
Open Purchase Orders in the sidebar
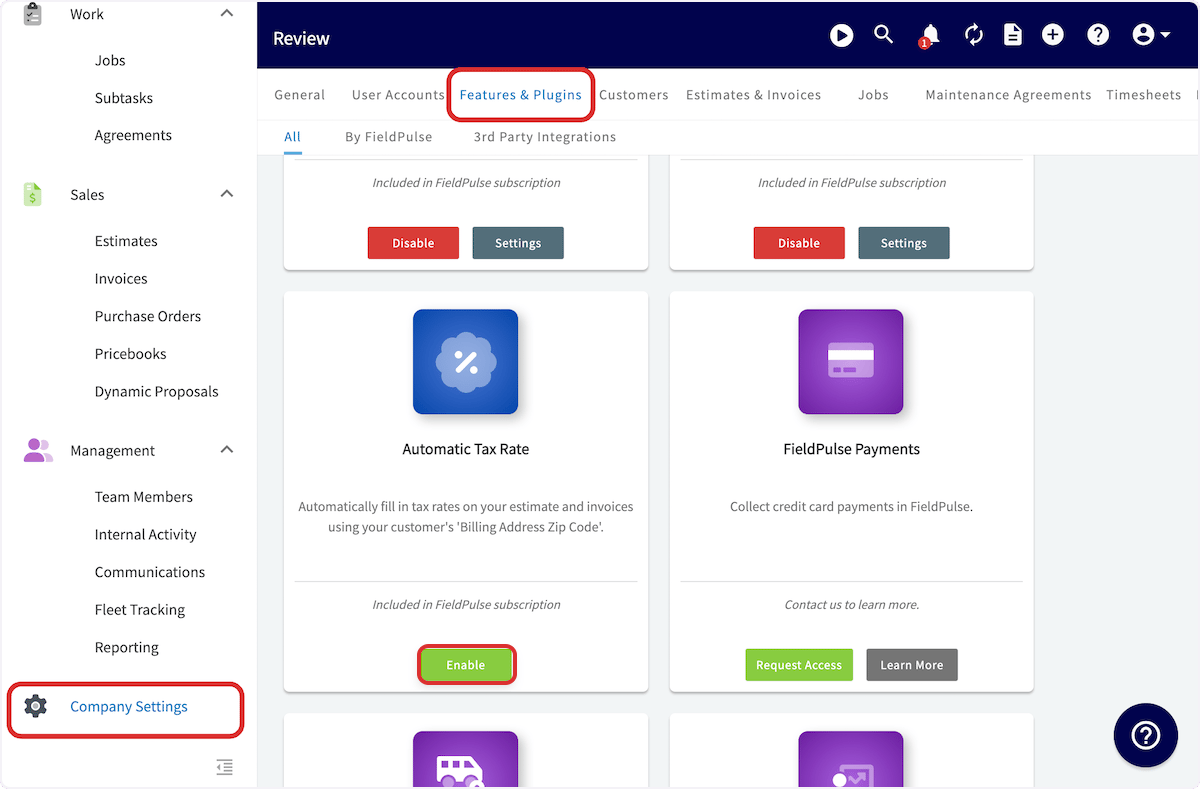tap(148, 316)
